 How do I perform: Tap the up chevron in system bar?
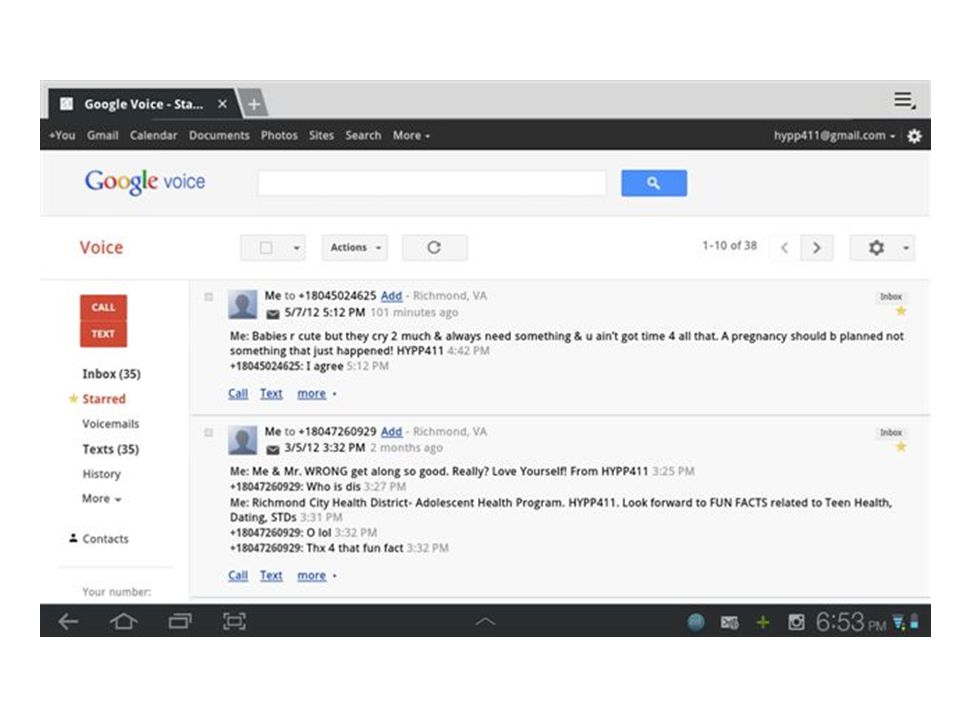pos(485,622)
